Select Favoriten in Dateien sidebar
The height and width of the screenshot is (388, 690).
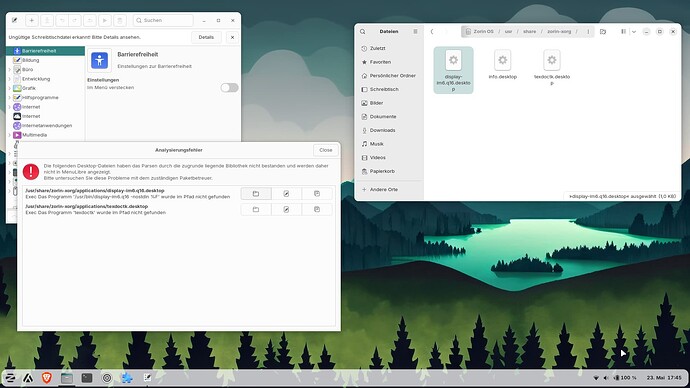click(x=389, y=62)
